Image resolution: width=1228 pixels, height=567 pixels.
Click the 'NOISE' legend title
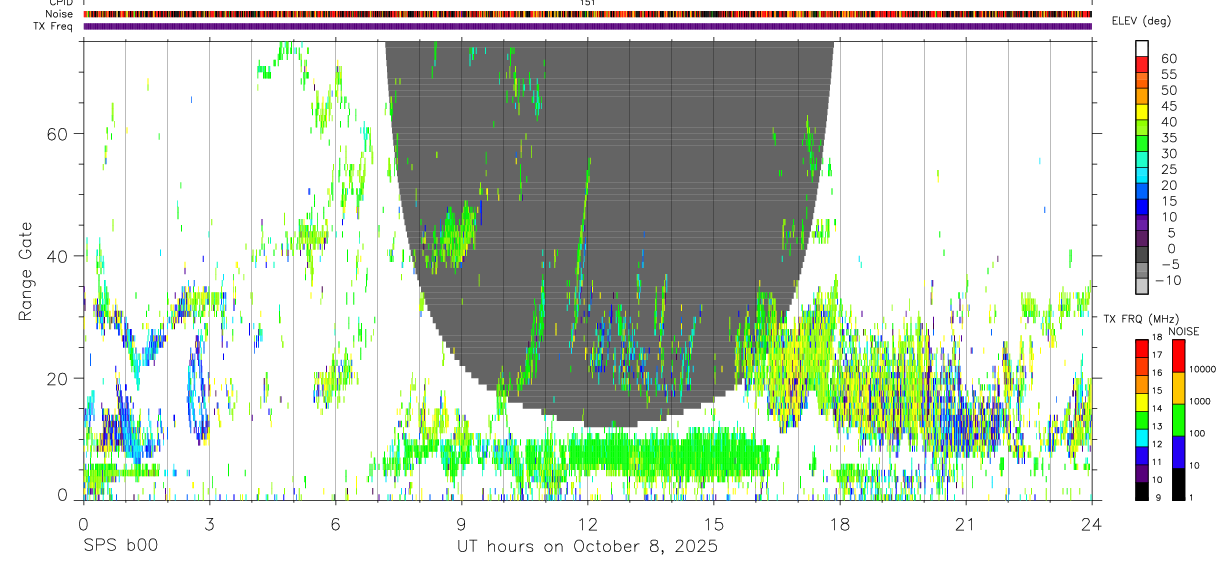coord(1185,331)
